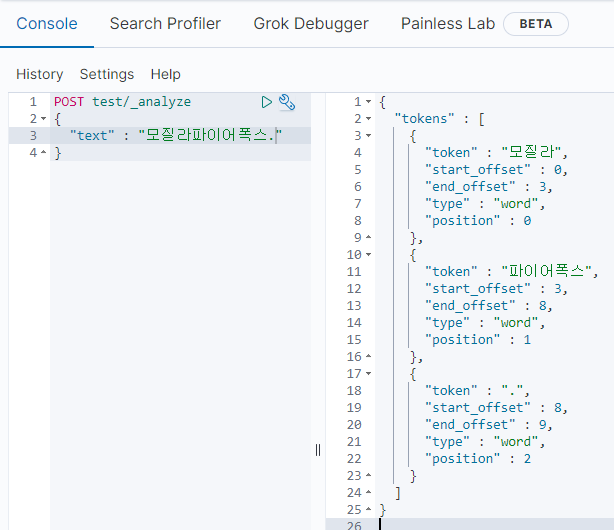Image resolution: width=614 pixels, height=530 pixels.
Task: Switch to the Grok Debugger tab
Action: (311, 23)
